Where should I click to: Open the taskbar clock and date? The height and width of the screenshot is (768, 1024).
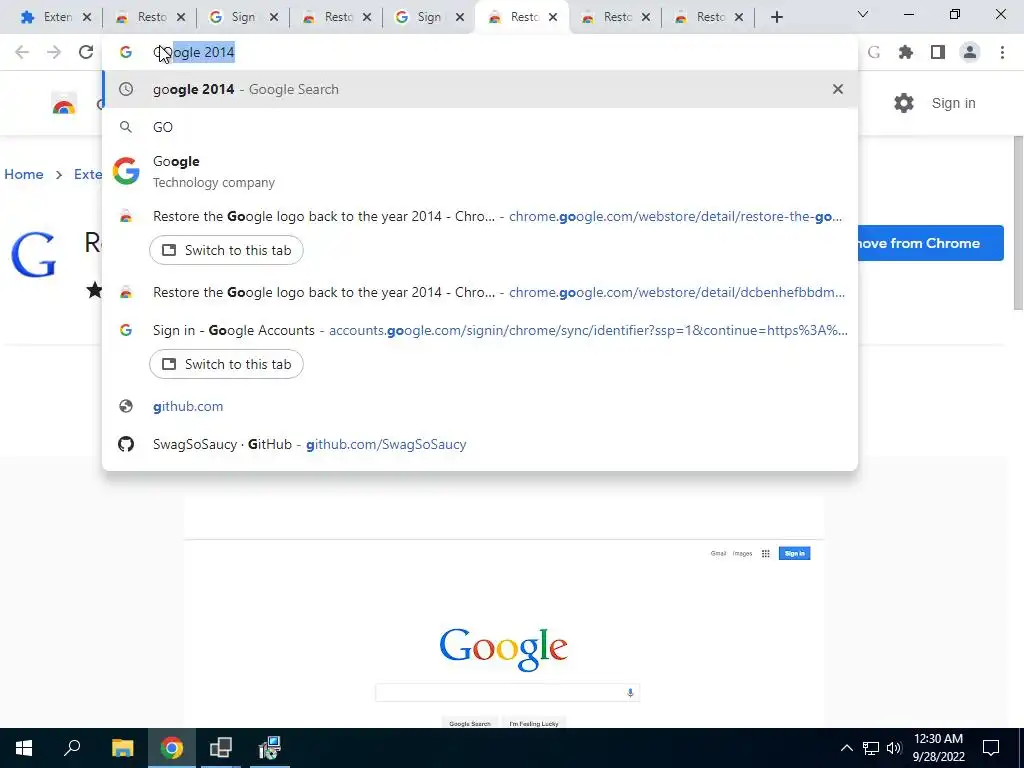[x=938, y=748]
